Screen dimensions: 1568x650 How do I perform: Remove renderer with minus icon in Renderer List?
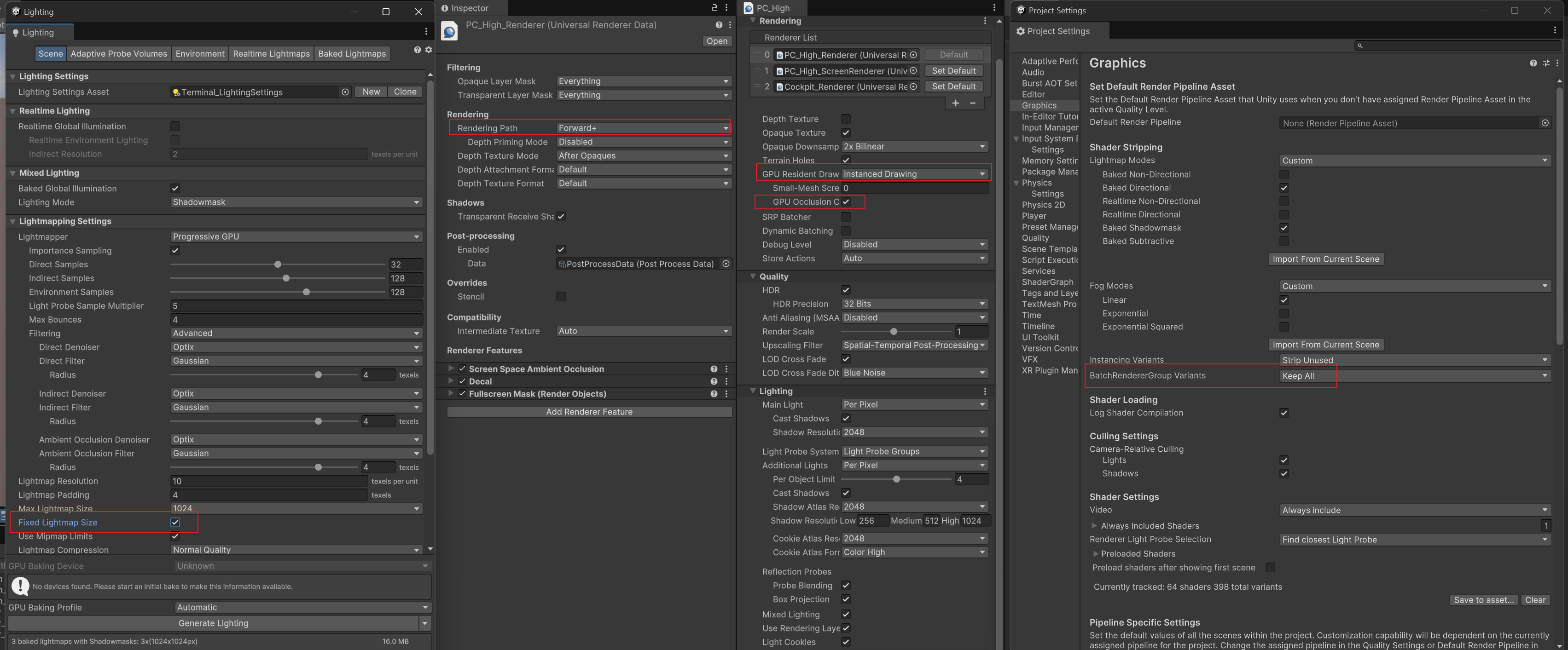[x=973, y=103]
